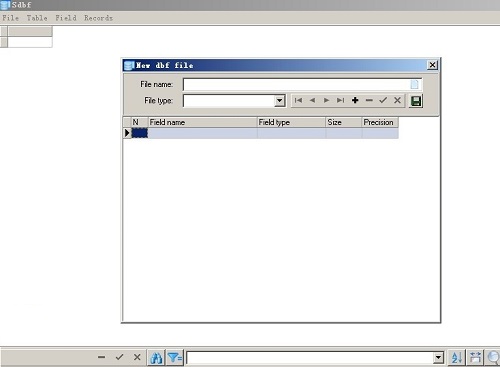The height and width of the screenshot is (367, 500).
Task: Click the column width adjust icon
Action: 475,358
